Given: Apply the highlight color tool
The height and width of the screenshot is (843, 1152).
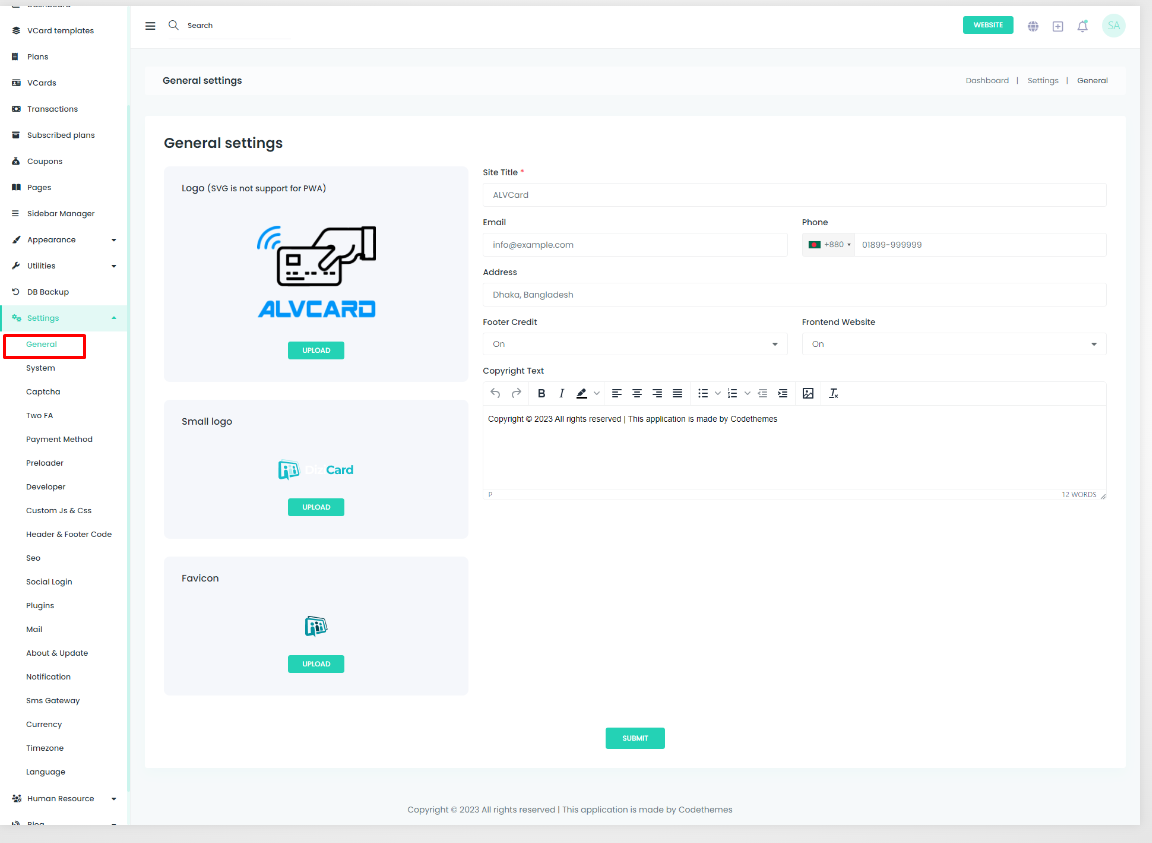Looking at the screenshot, I should coord(582,393).
